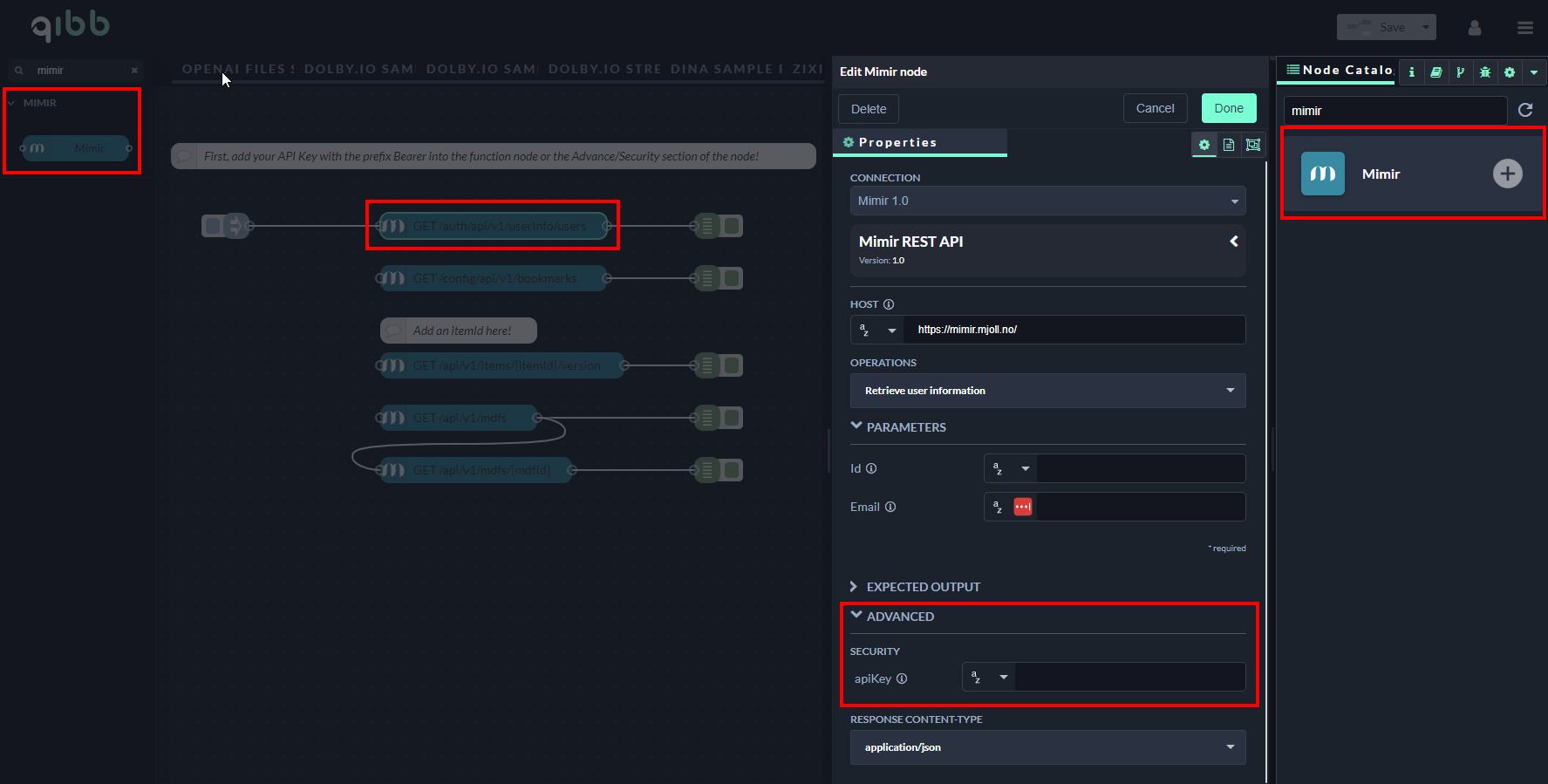Image resolution: width=1548 pixels, height=784 pixels.
Task: Select the Mimir node in the palette
Action: 76,148
